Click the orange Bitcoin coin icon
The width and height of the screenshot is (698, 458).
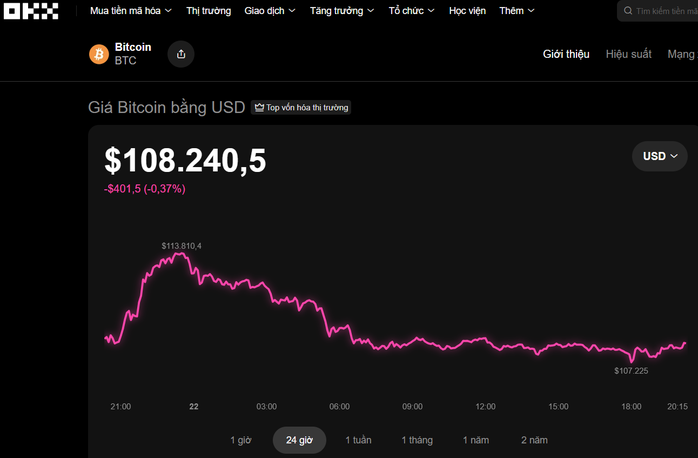99,54
